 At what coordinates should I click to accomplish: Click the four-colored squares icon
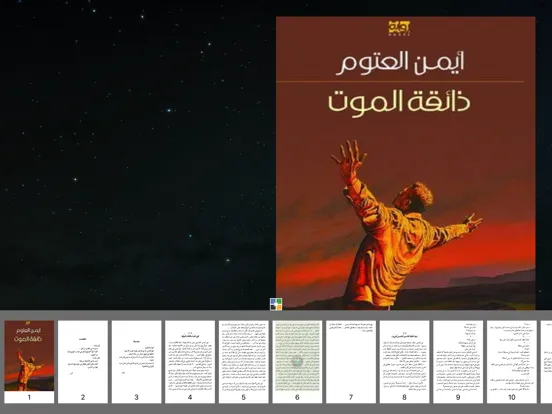pyautogui.click(x=276, y=304)
